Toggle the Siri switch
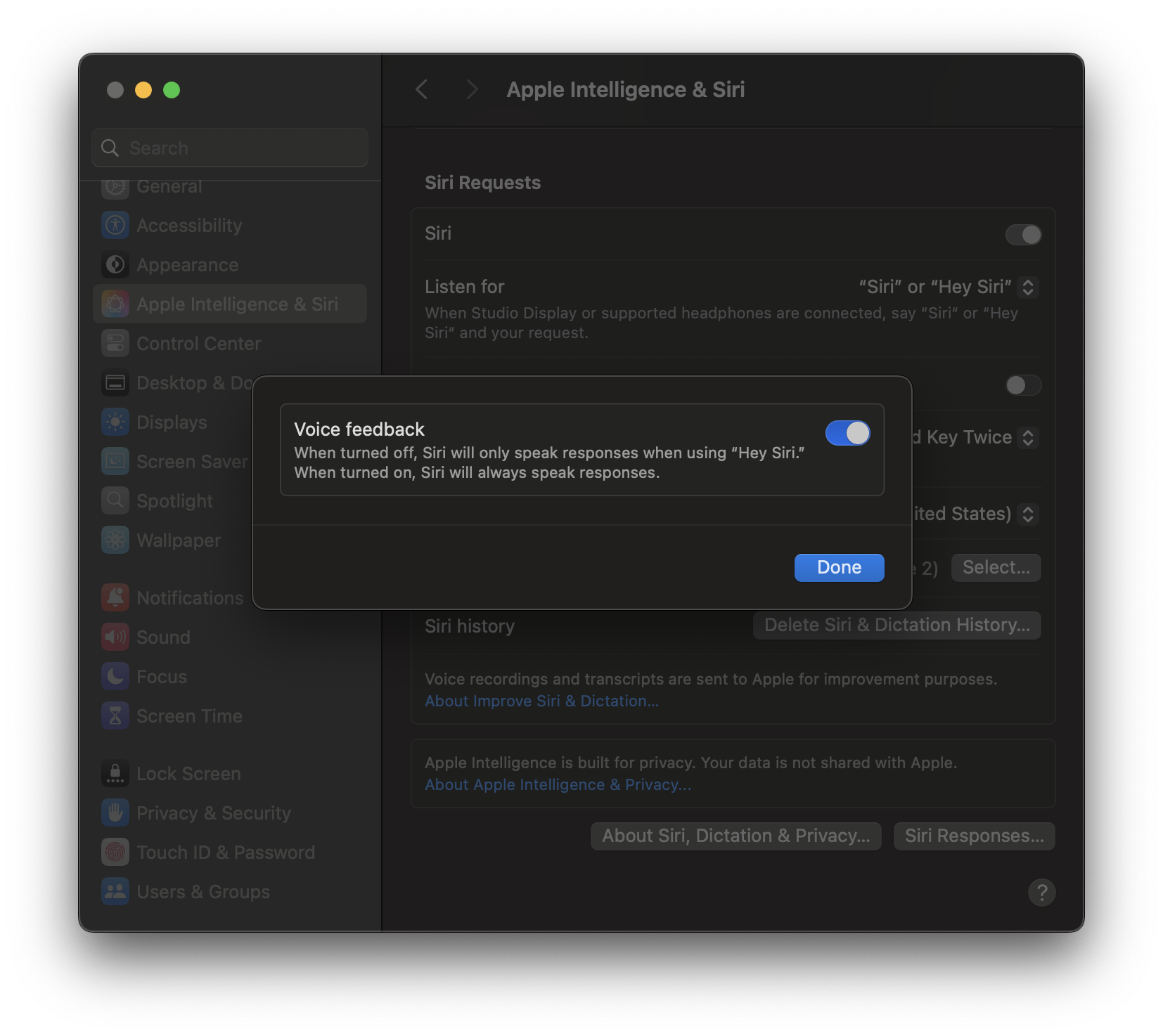 (x=1023, y=235)
